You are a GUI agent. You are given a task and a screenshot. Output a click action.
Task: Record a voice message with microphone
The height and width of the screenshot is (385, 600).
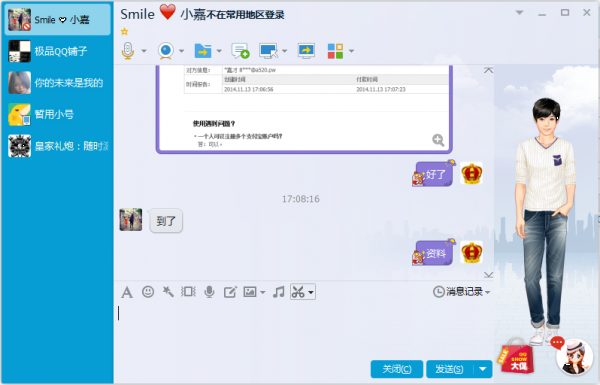(209, 292)
